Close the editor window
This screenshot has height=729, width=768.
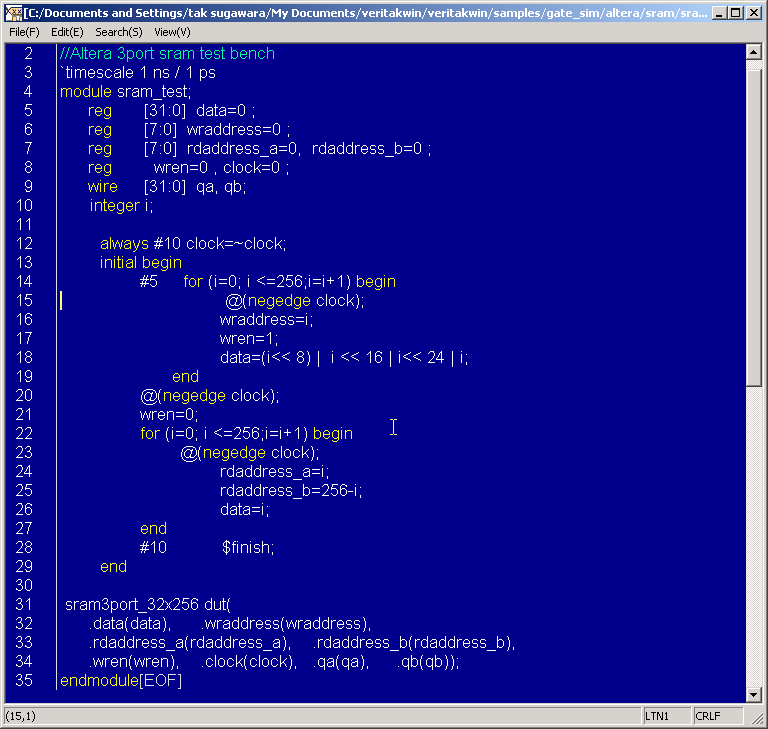pos(754,13)
